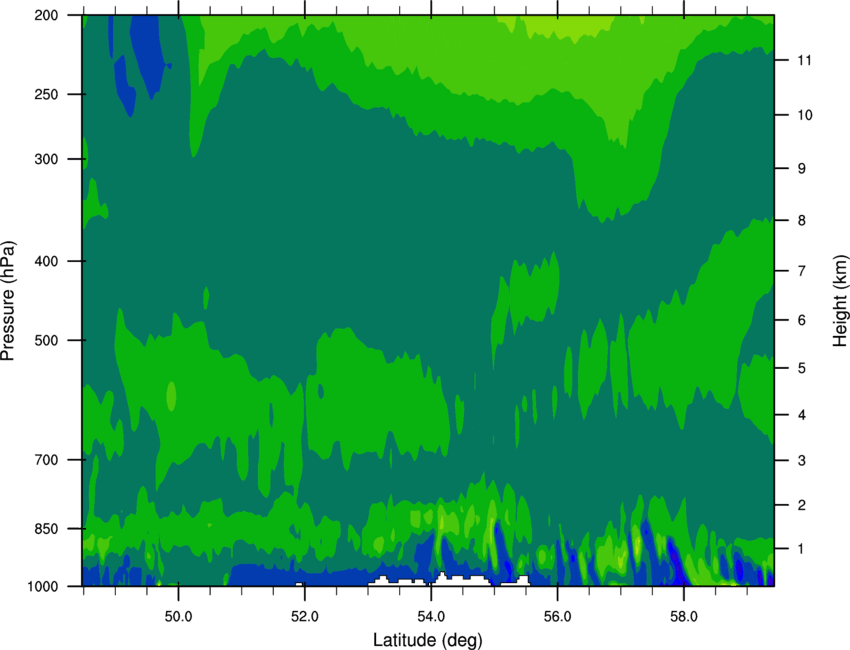Pick the 6 km height label

click(802, 320)
